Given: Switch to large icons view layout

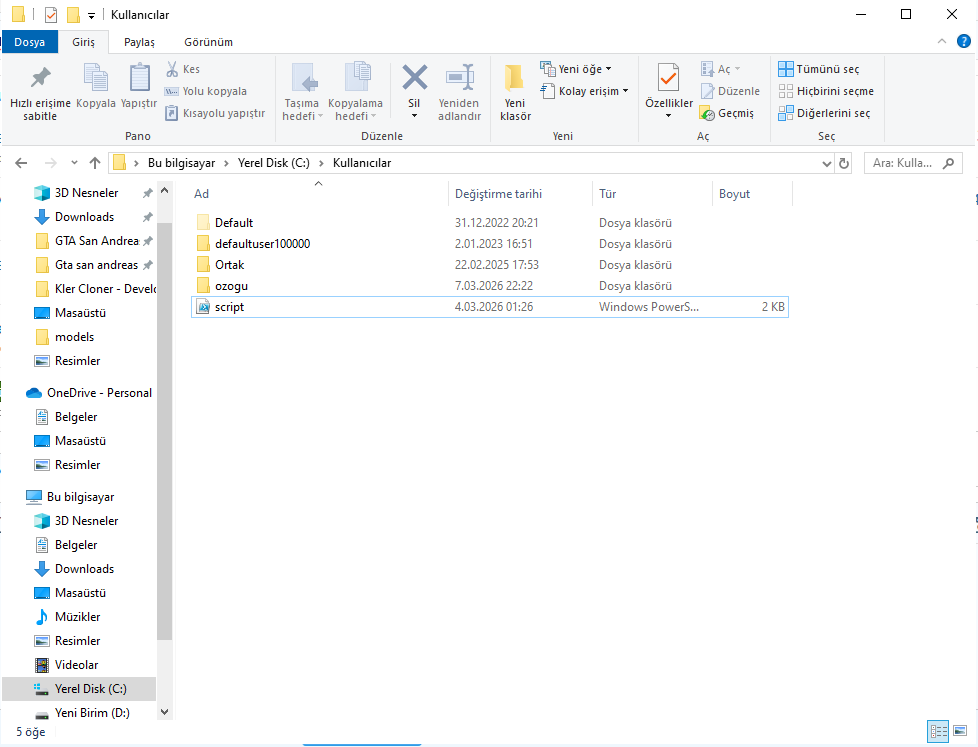Looking at the screenshot, I should coord(960,731).
